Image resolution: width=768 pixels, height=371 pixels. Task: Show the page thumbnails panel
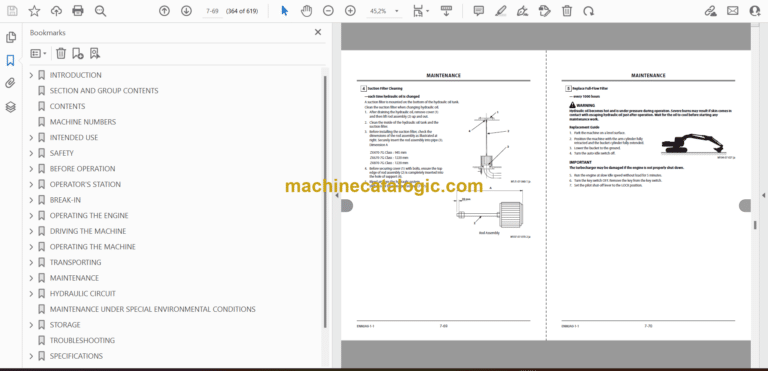[x=10, y=37]
